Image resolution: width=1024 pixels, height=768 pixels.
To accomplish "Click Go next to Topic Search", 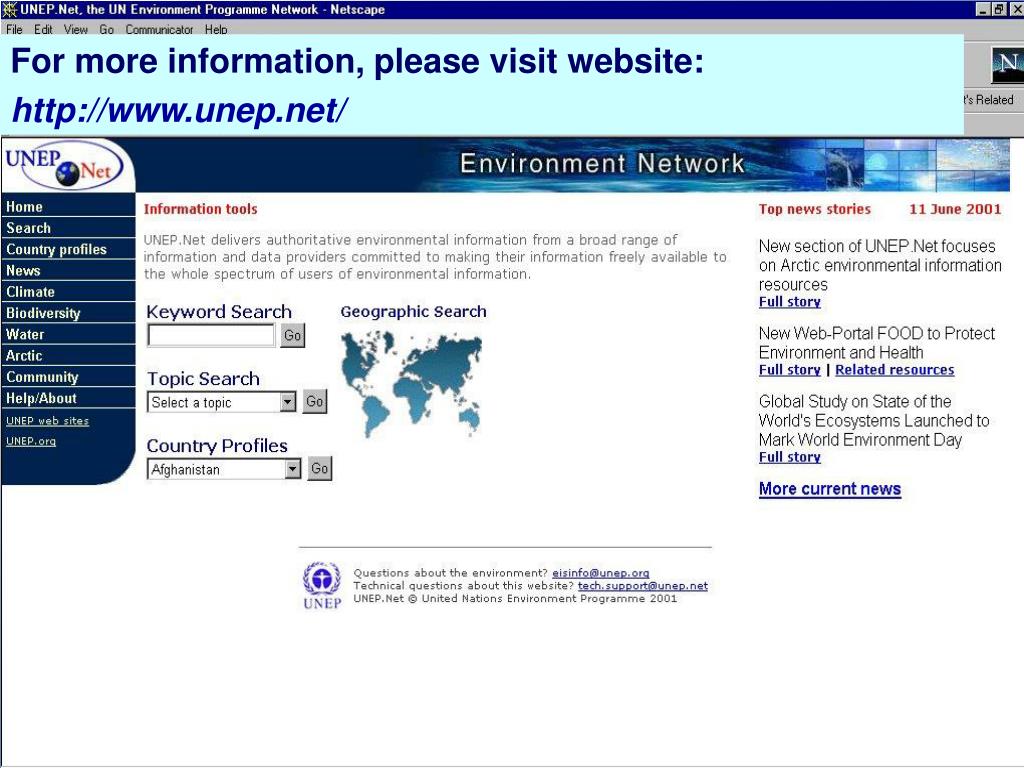I will (315, 402).
